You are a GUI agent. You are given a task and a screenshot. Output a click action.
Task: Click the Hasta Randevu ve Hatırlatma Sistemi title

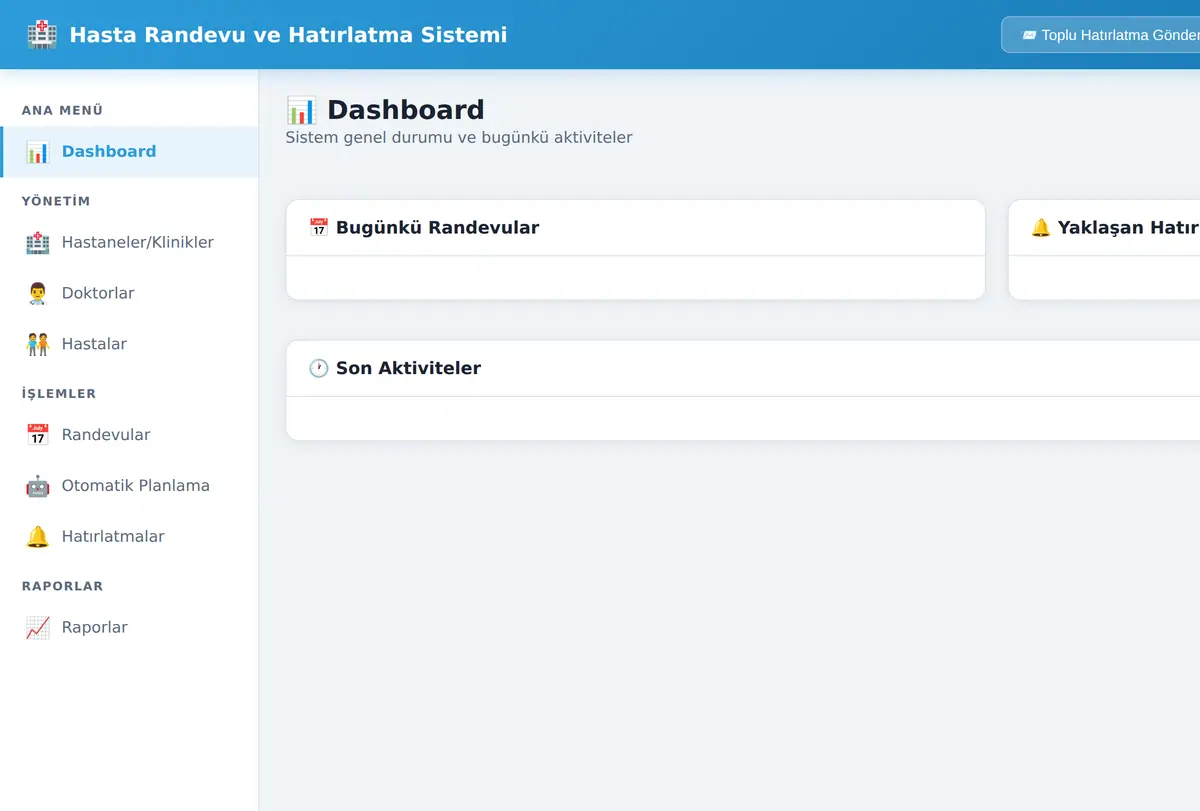pyautogui.click(x=288, y=35)
